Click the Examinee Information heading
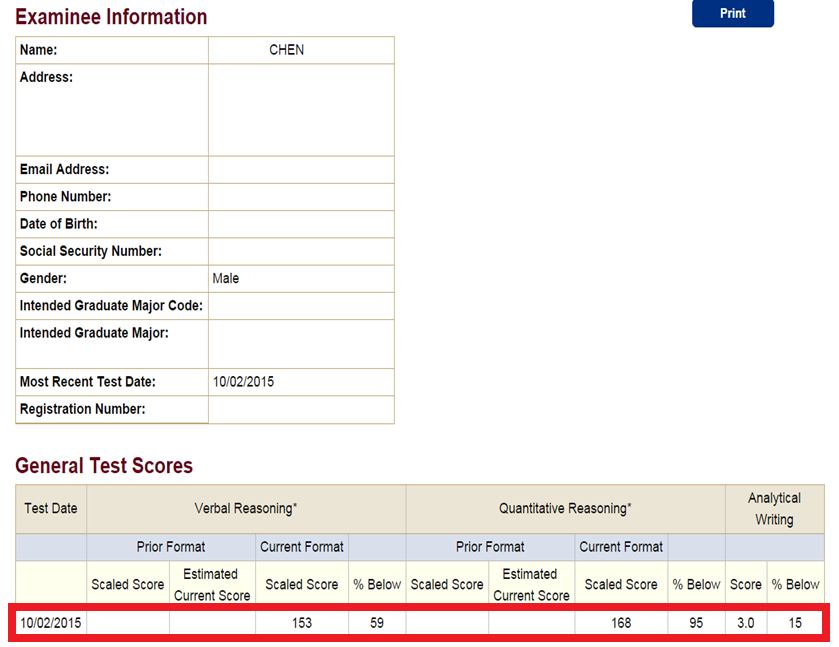839x647 pixels. pos(111,17)
